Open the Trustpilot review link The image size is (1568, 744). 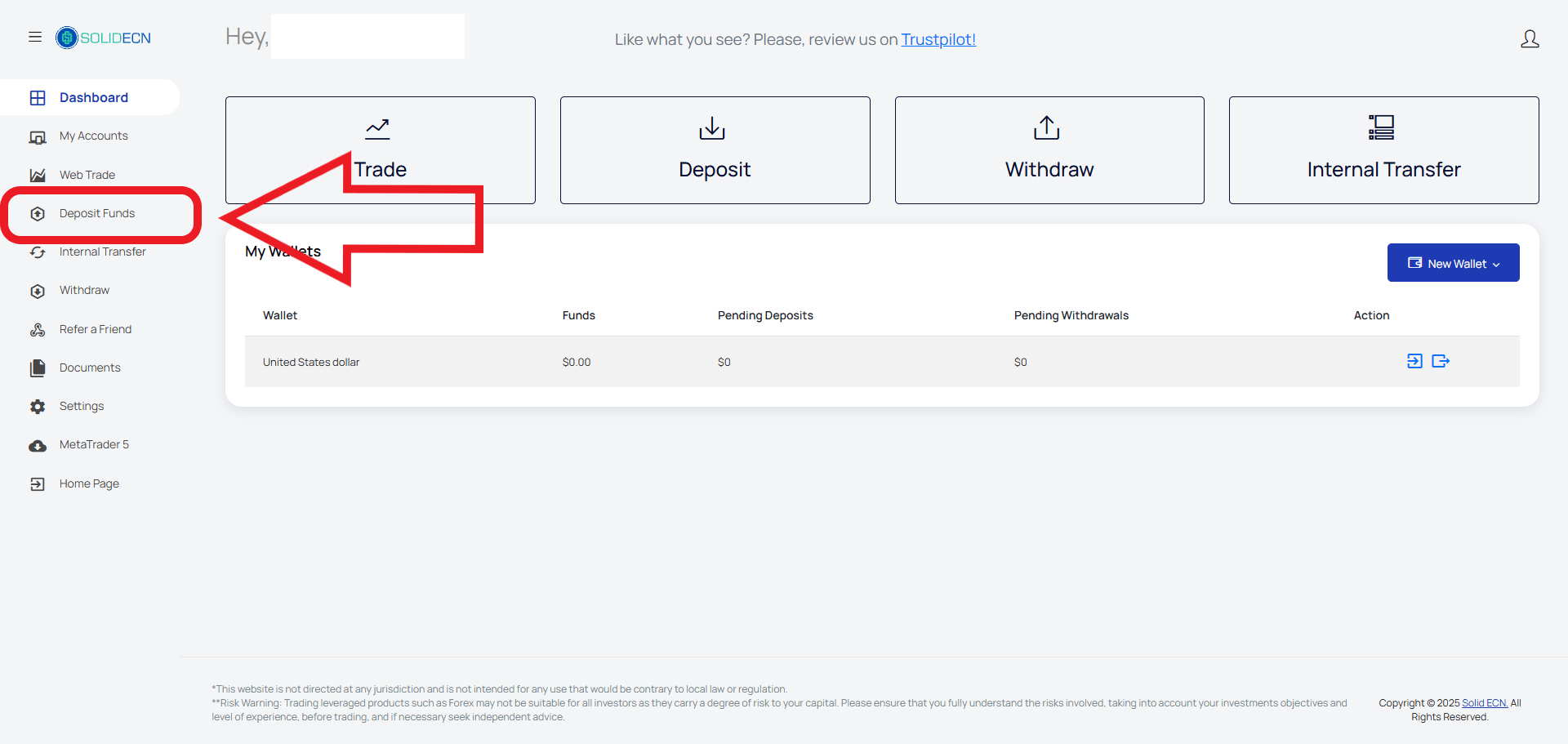tap(938, 39)
